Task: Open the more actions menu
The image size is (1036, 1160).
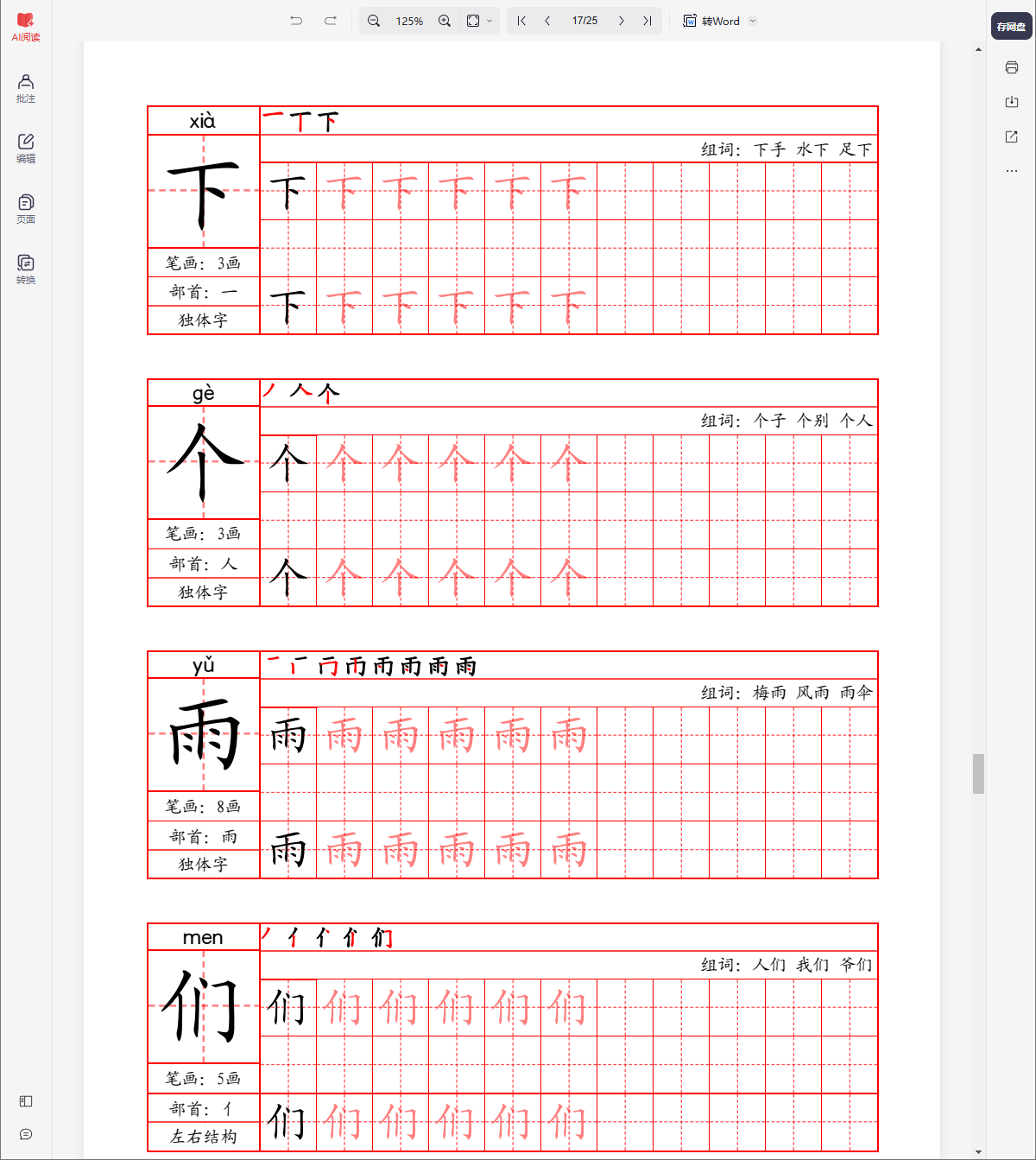Action: coord(1011,170)
